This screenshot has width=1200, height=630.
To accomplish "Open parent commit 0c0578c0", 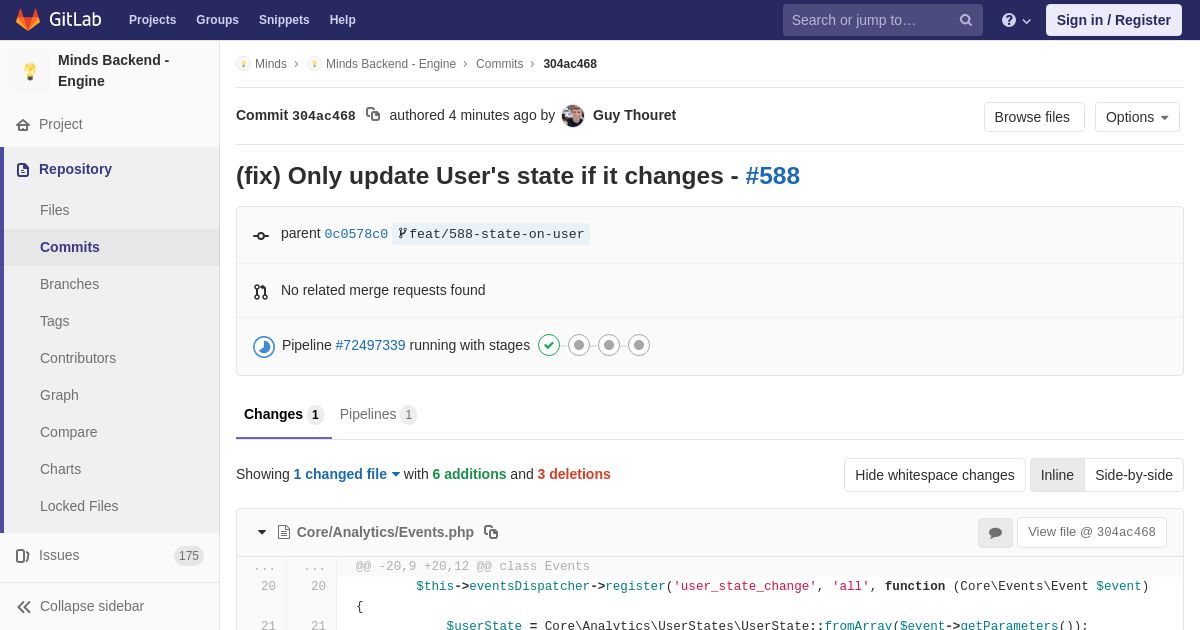I will coord(356,234).
